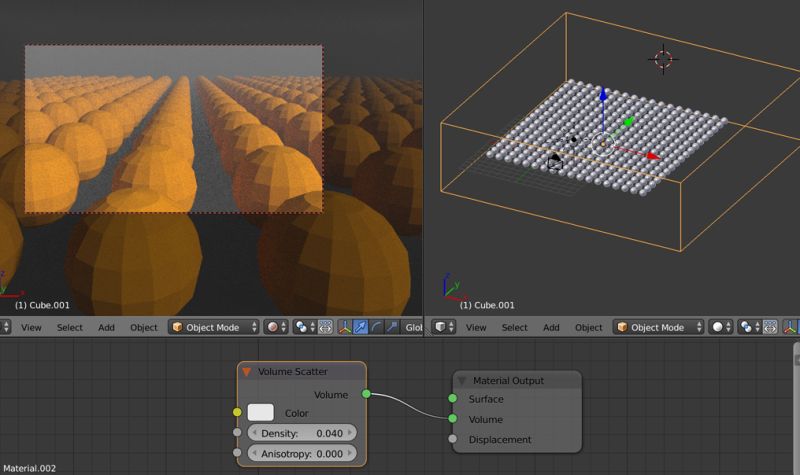Click Anisotropy input socket on Volume Scatter
800x475 pixels.
(x=237, y=453)
